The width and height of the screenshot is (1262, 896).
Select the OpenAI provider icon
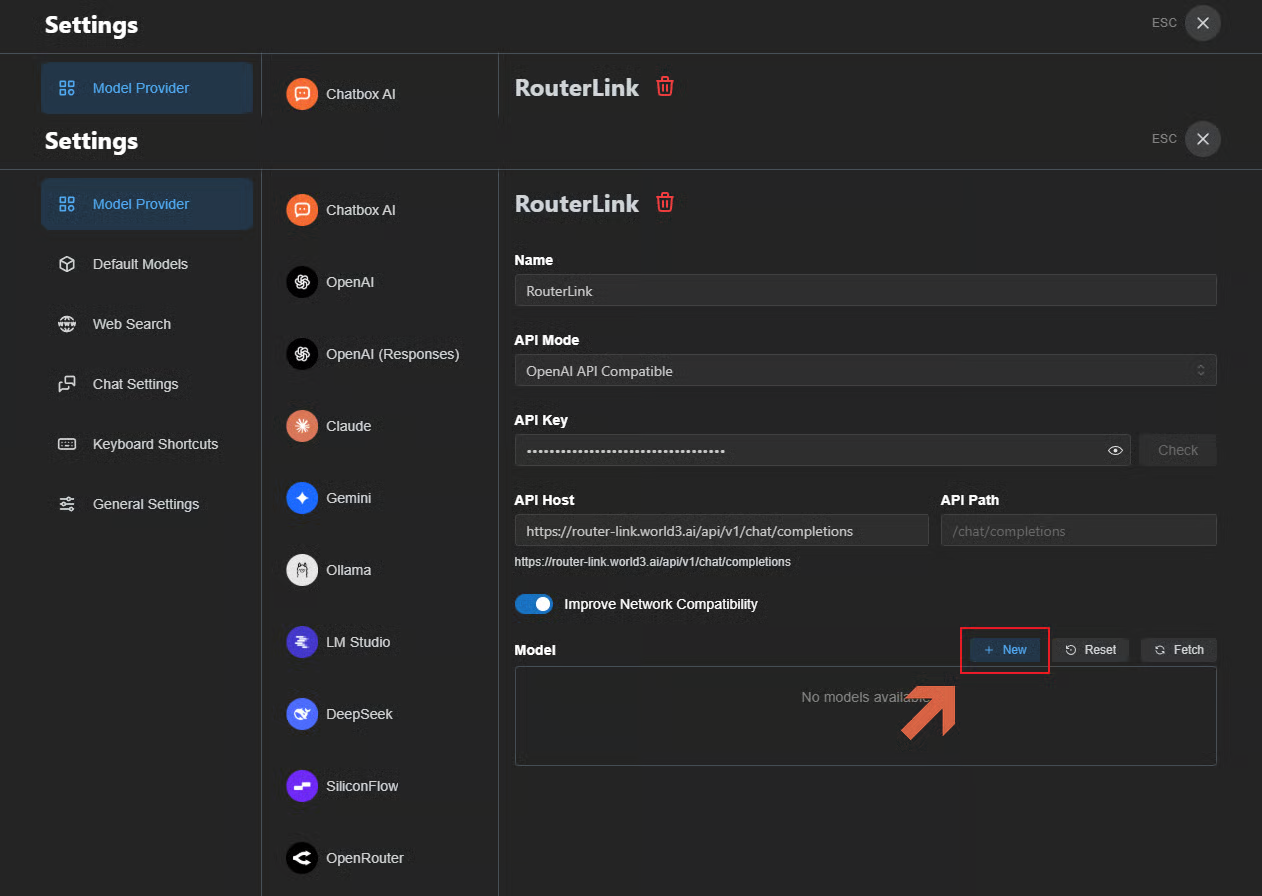[x=302, y=282]
